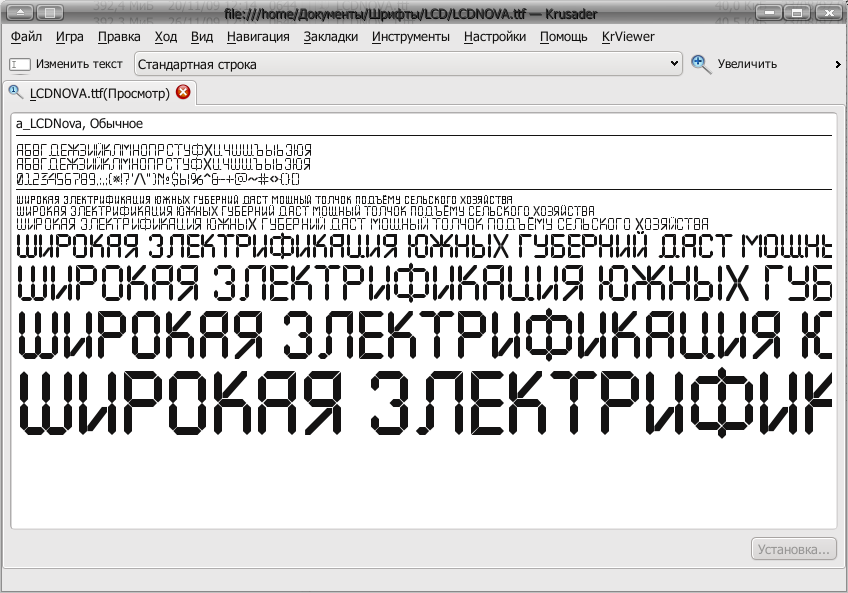This screenshot has width=848, height=593.
Task: Open the Навигация menu
Action: 258,37
